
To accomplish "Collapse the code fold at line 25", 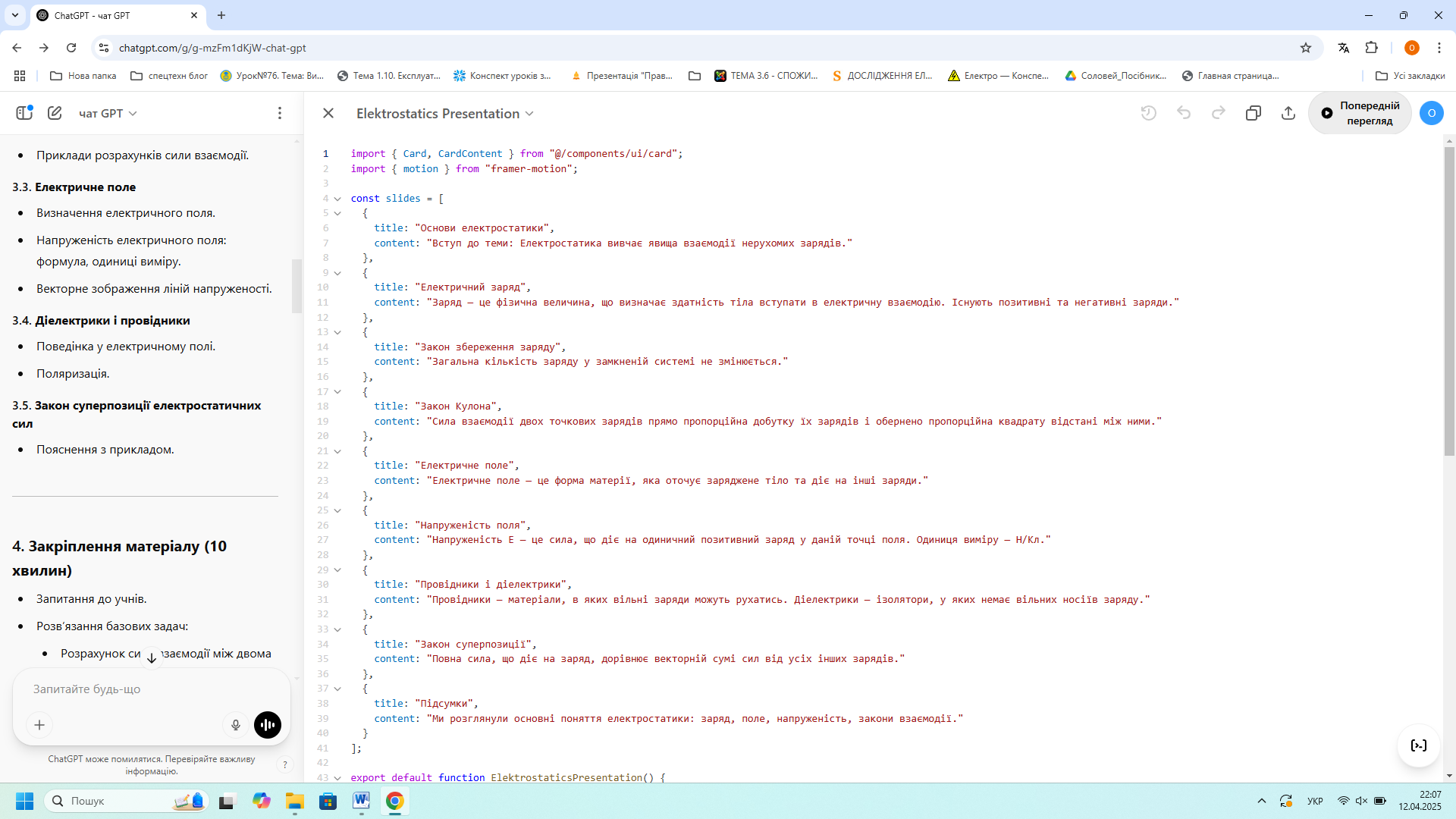I will pyautogui.click(x=337, y=510).
